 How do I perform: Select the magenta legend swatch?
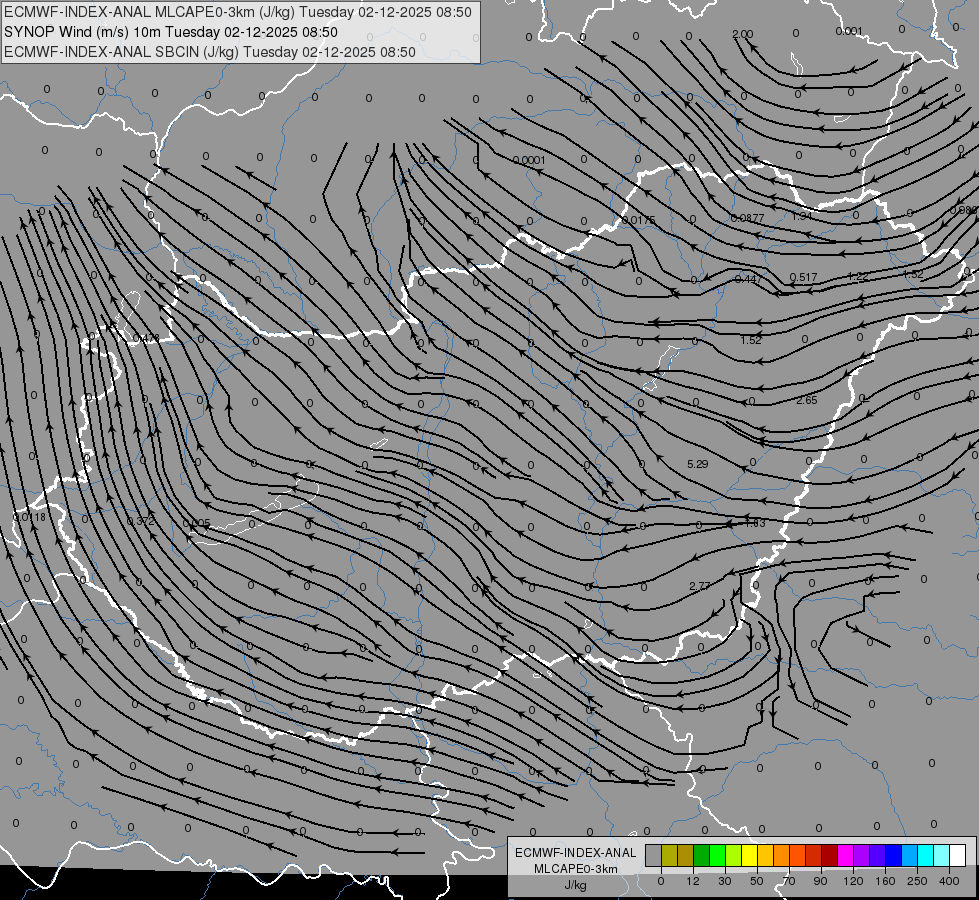point(845,855)
